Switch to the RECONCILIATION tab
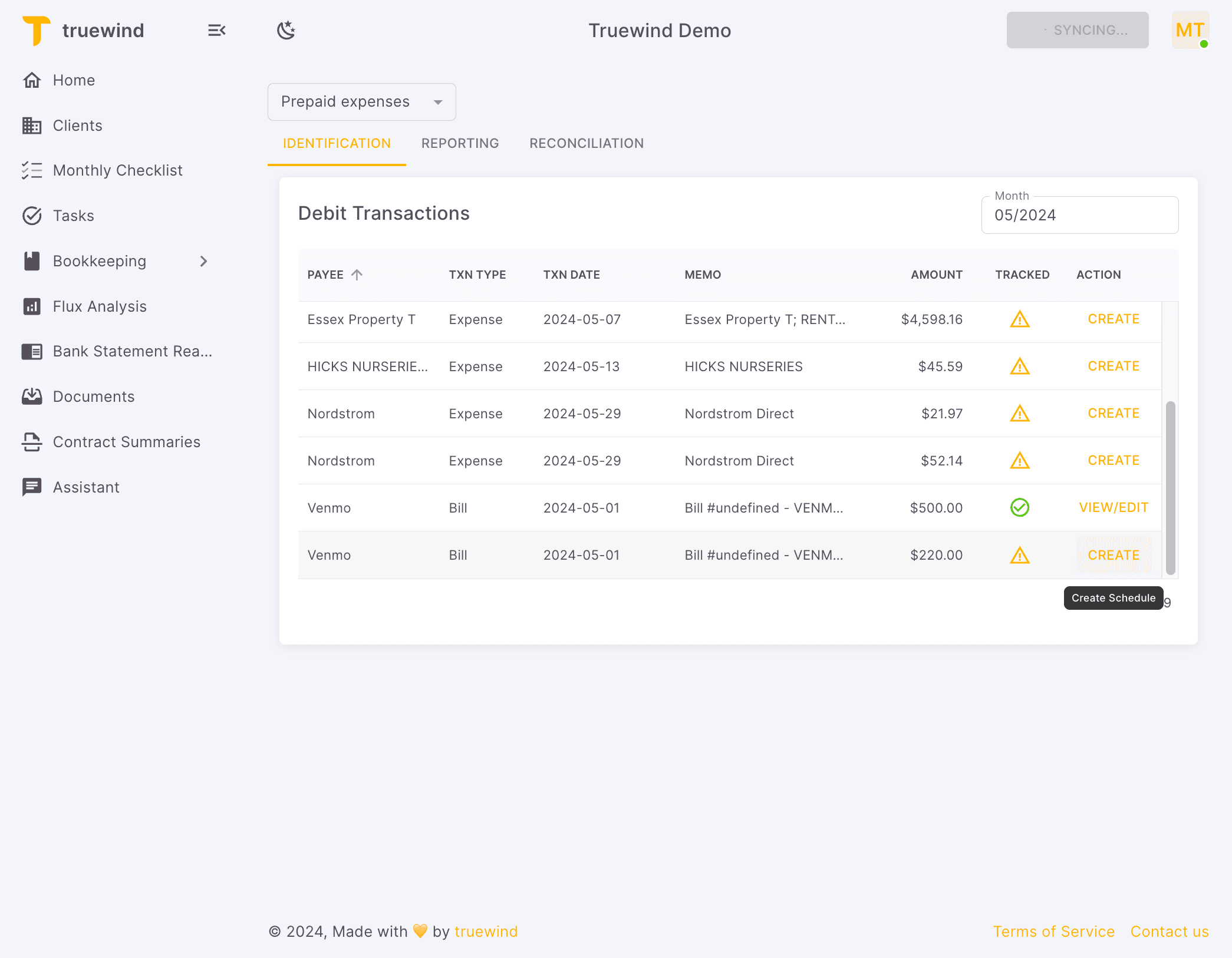 (x=586, y=143)
